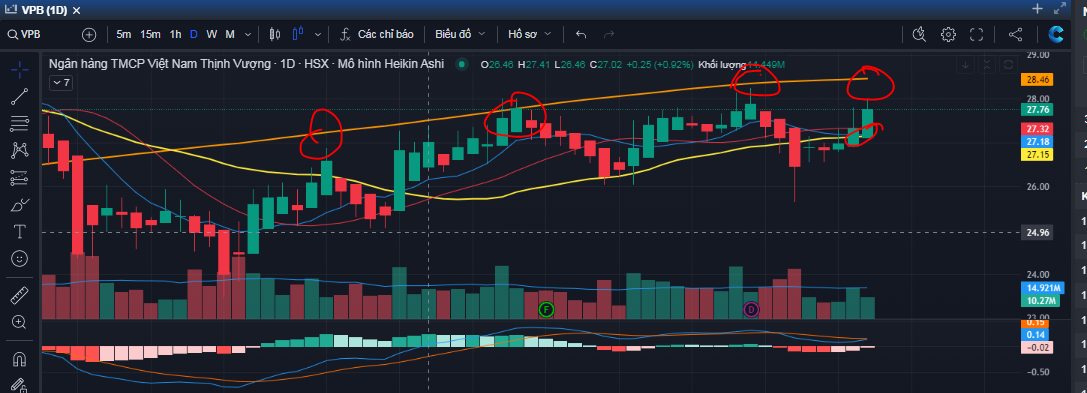
Task: Select the candlestick chart type icon
Action: [275, 34]
